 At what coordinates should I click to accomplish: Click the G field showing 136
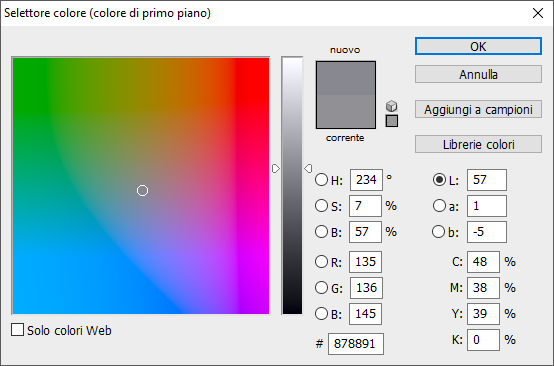tap(366, 288)
